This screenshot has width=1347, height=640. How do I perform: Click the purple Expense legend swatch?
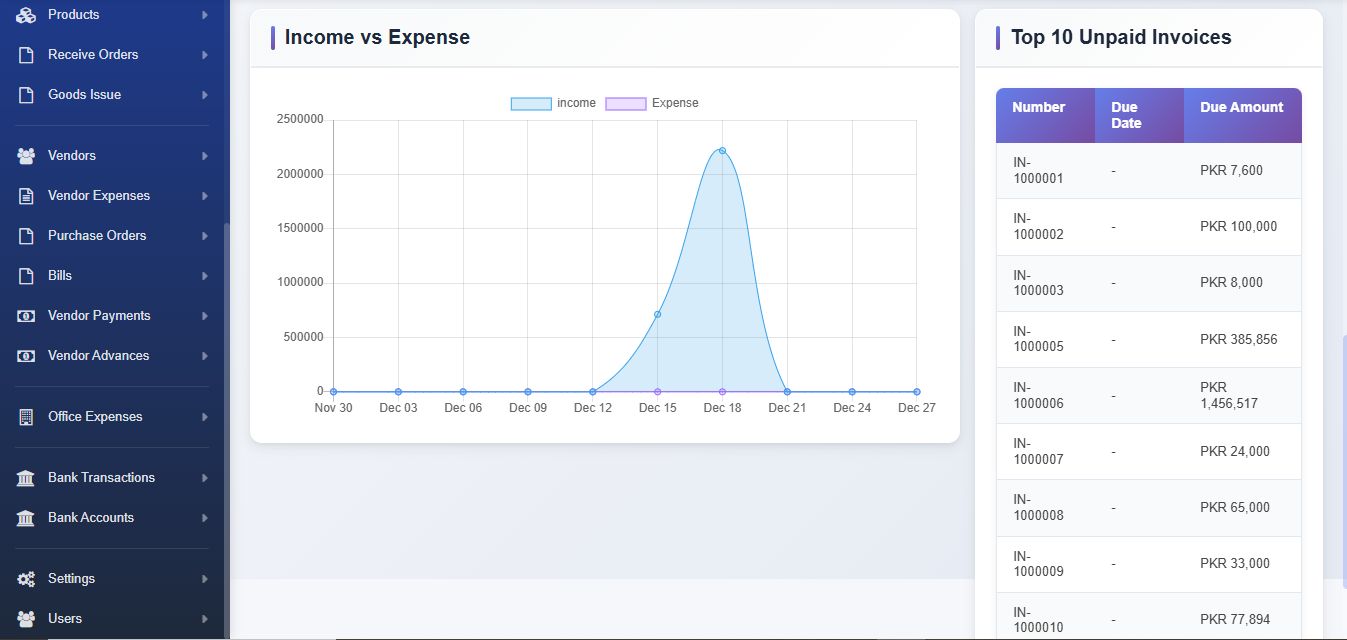click(x=626, y=104)
